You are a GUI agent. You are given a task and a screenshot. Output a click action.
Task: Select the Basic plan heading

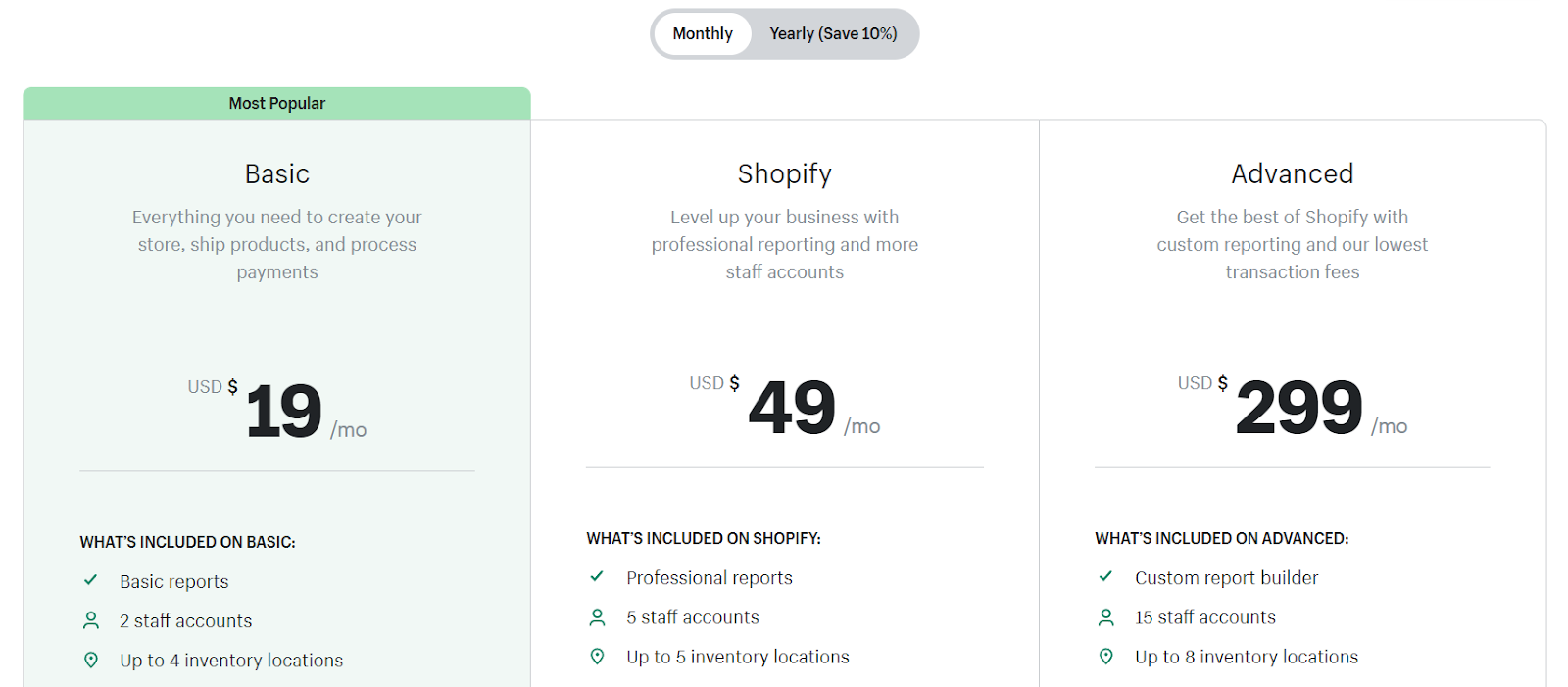point(277,174)
